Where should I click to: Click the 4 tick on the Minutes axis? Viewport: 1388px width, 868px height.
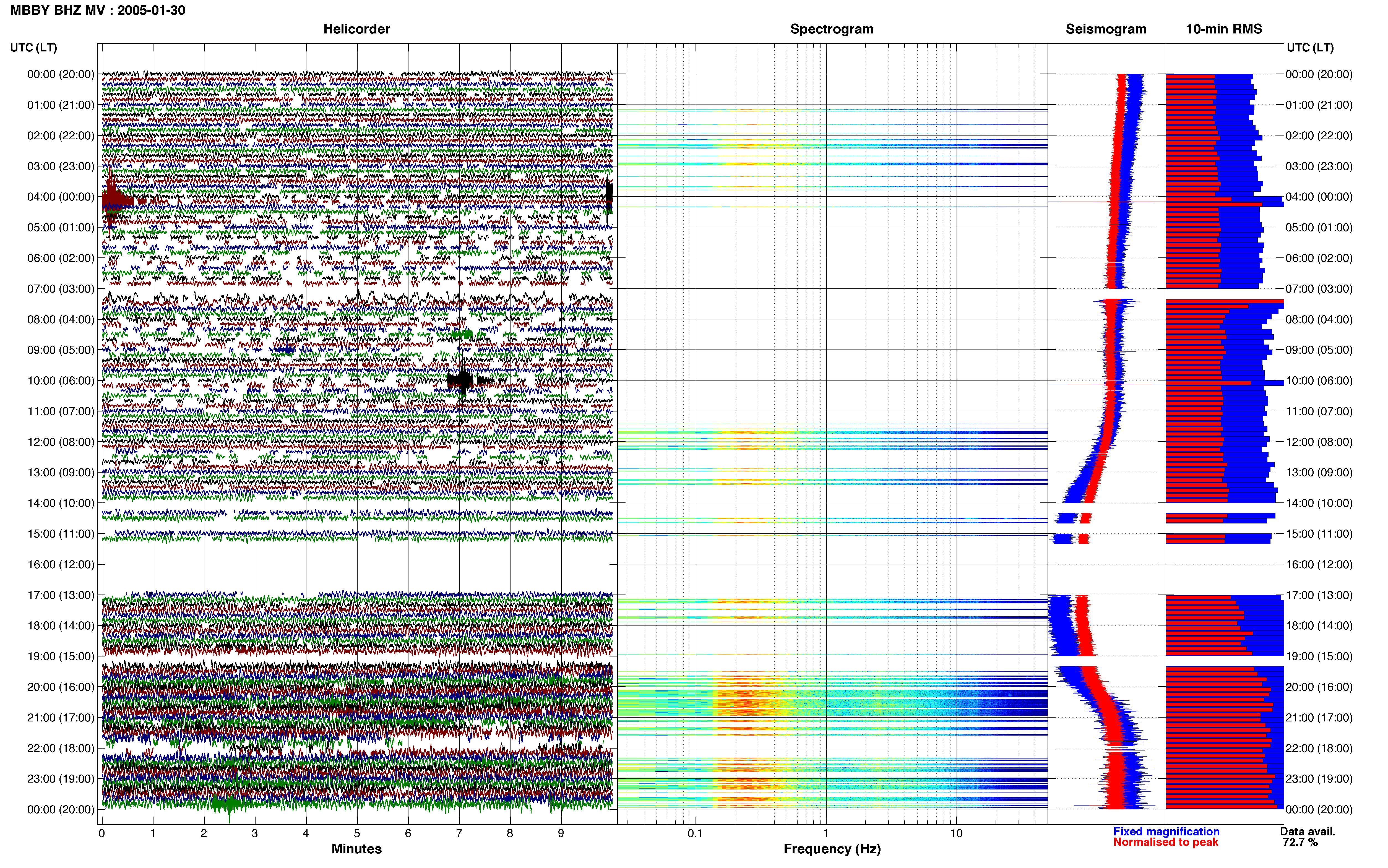coord(306,833)
